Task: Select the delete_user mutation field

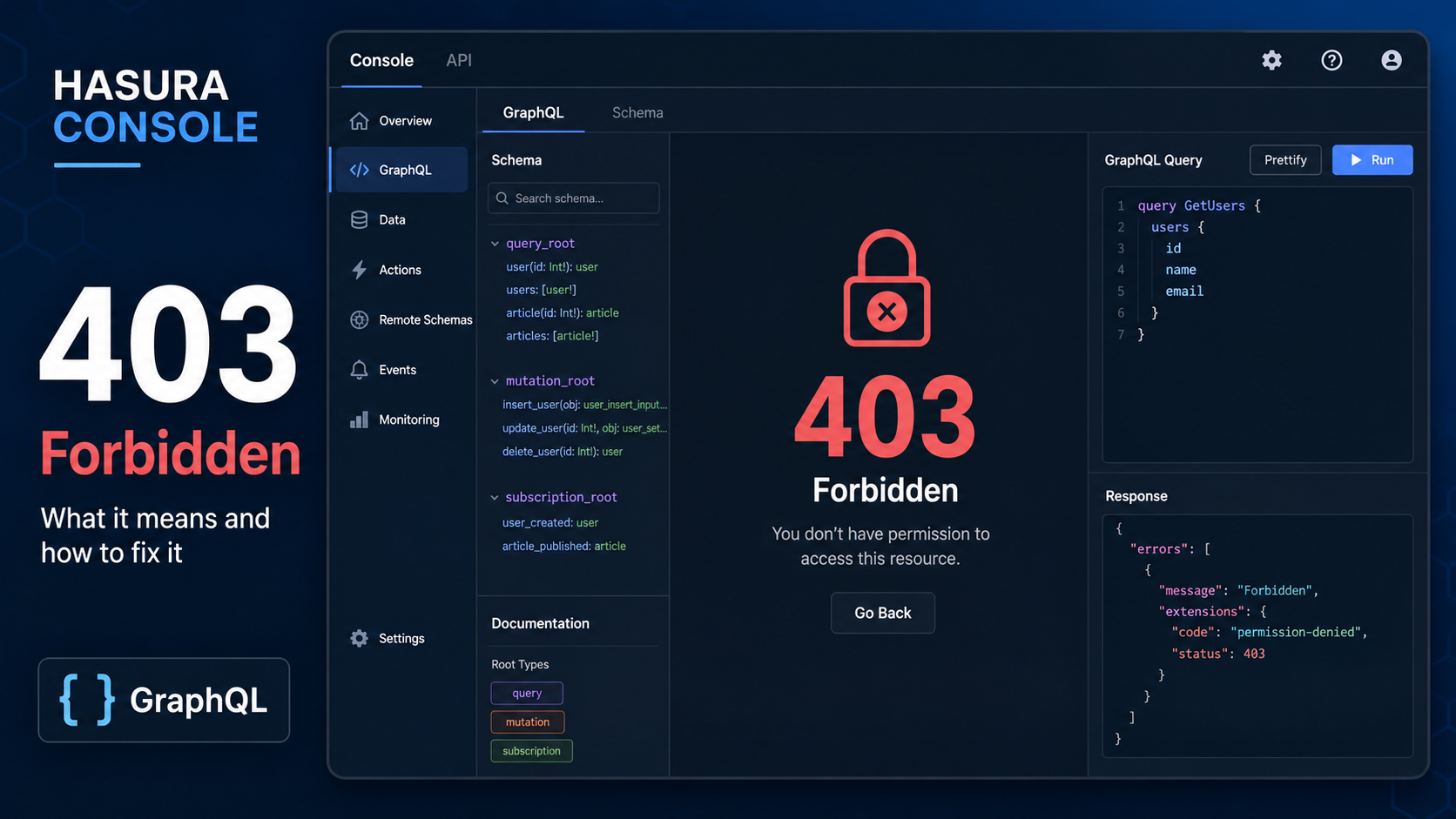Action: [x=563, y=452]
